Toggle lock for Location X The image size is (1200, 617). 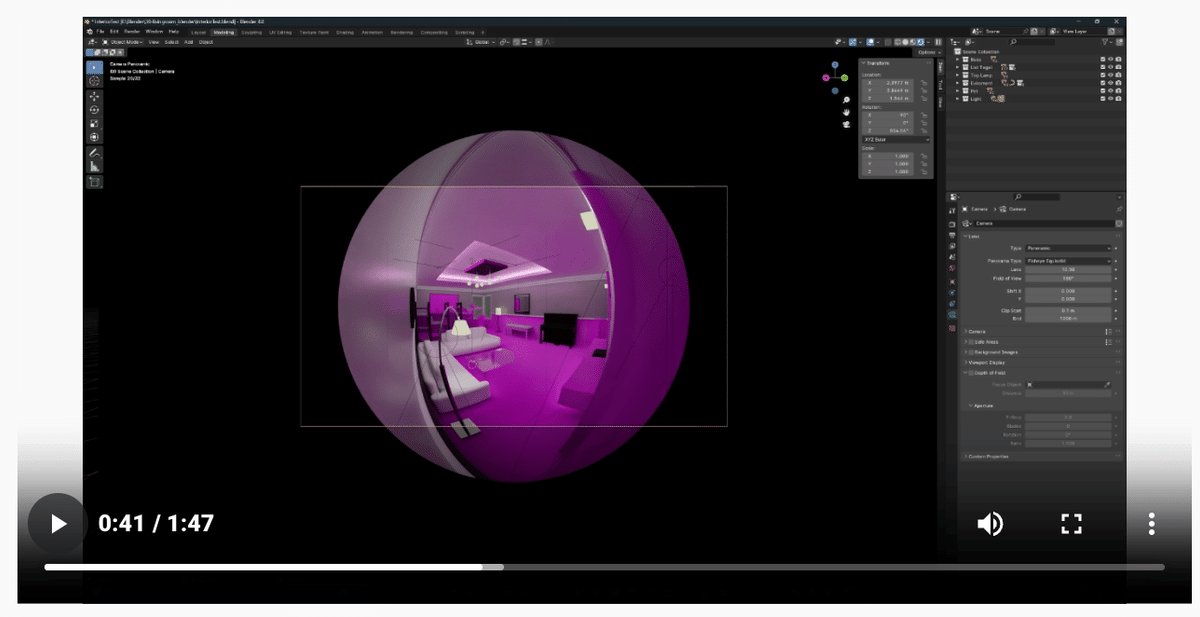point(923,82)
